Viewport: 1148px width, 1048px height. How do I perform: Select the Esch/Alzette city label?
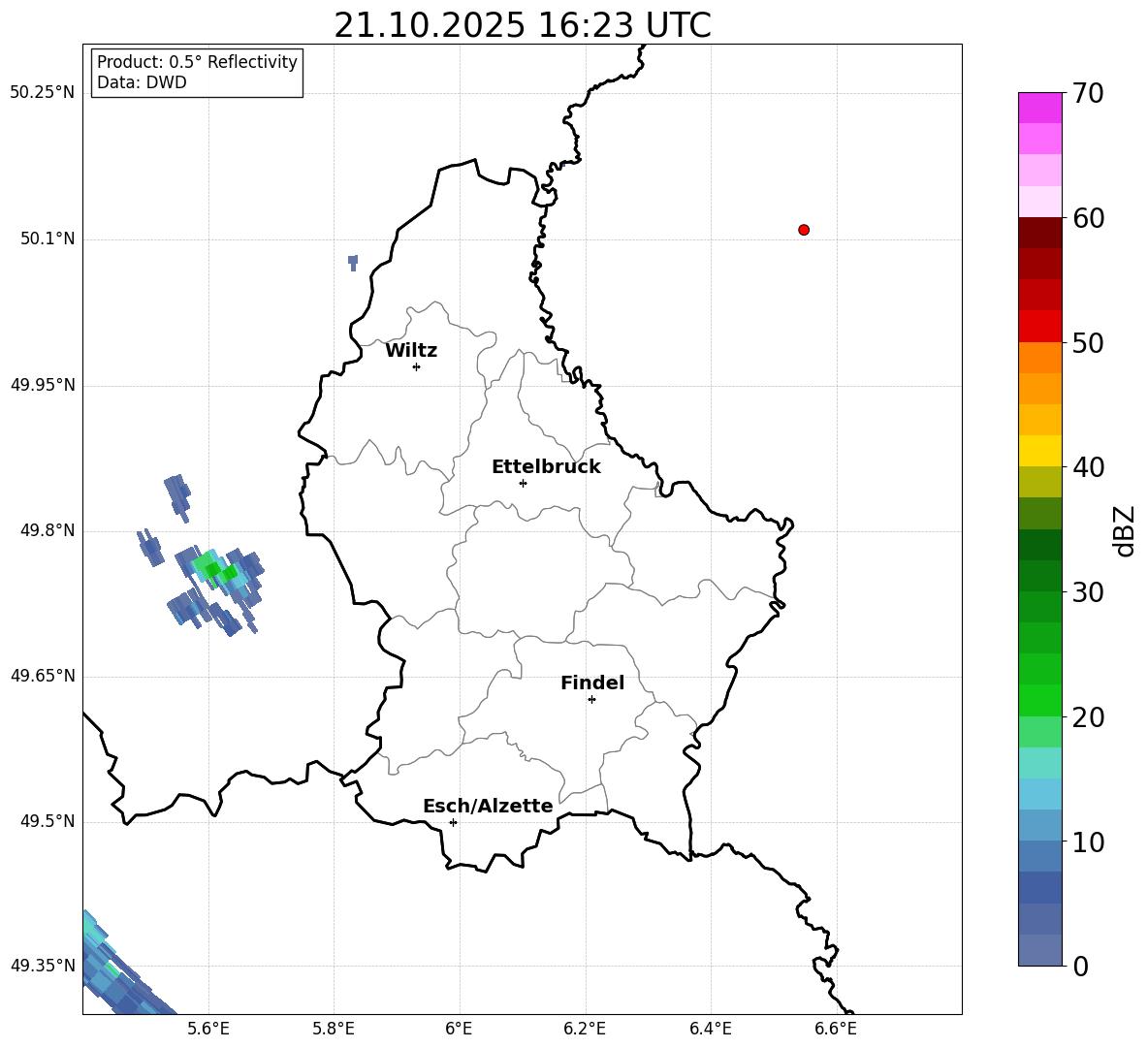pos(488,806)
